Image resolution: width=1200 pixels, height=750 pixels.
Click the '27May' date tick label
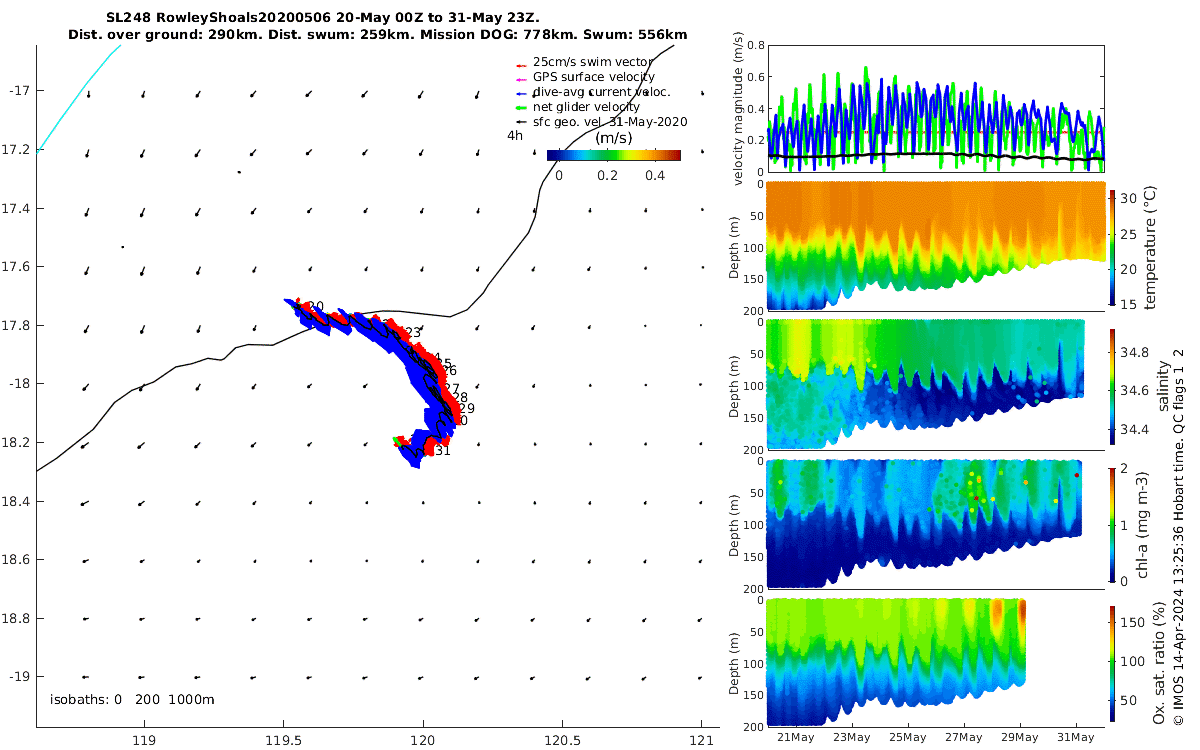[x=964, y=737]
